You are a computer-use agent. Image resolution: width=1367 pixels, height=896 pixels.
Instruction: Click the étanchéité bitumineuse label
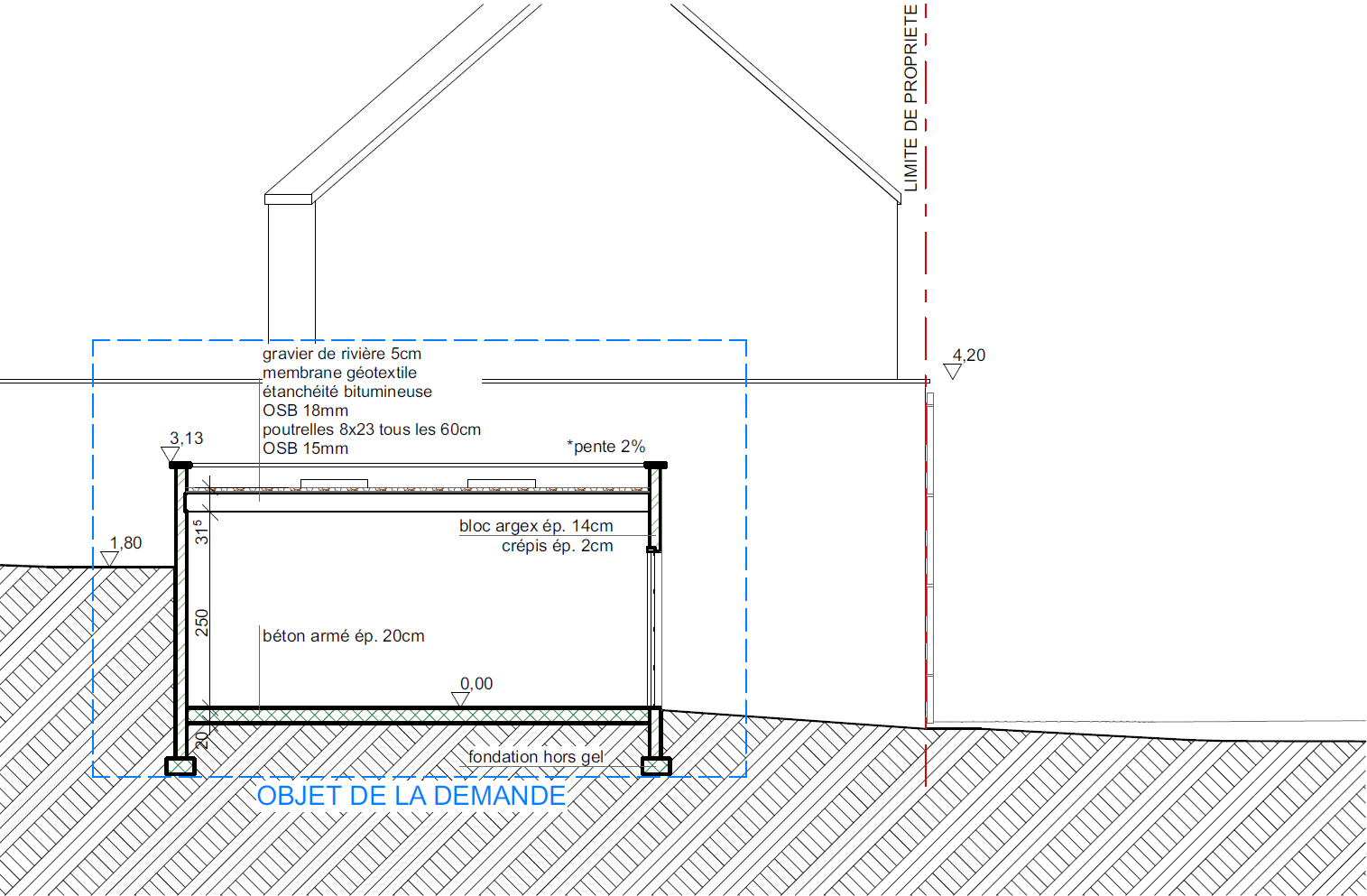click(347, 392)
